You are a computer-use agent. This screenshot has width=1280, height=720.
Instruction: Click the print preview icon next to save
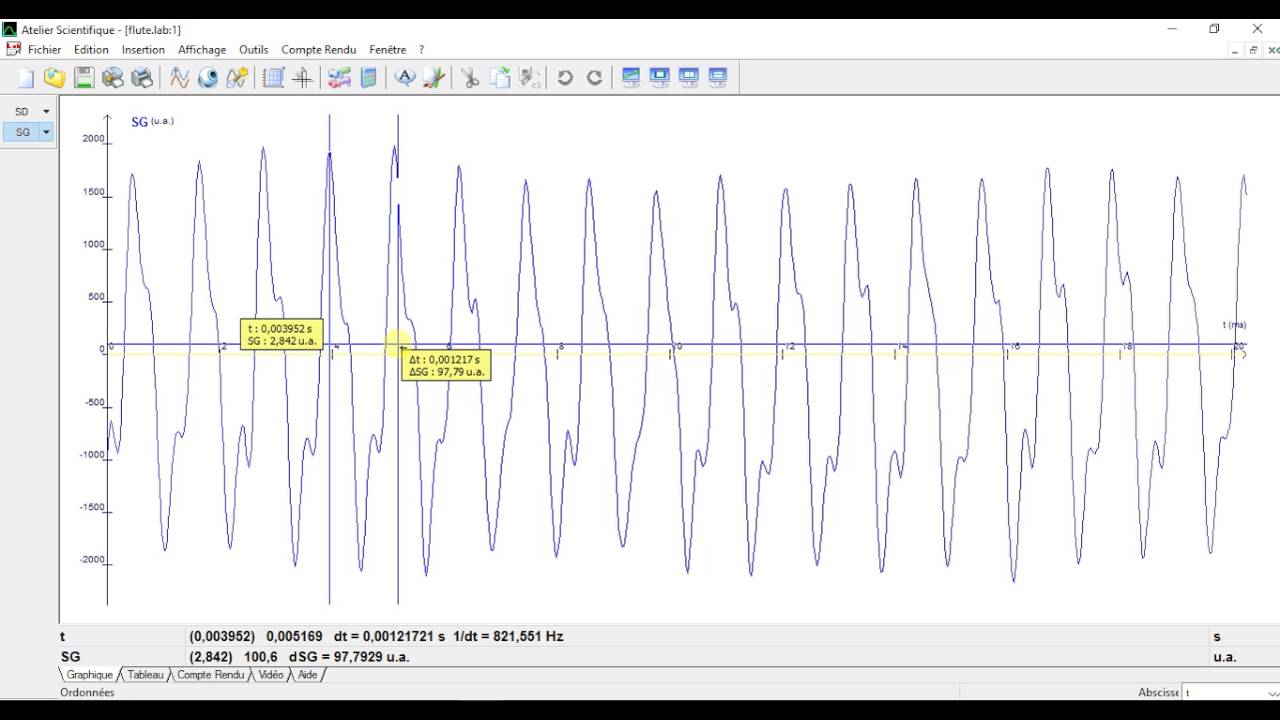(113, 78)
